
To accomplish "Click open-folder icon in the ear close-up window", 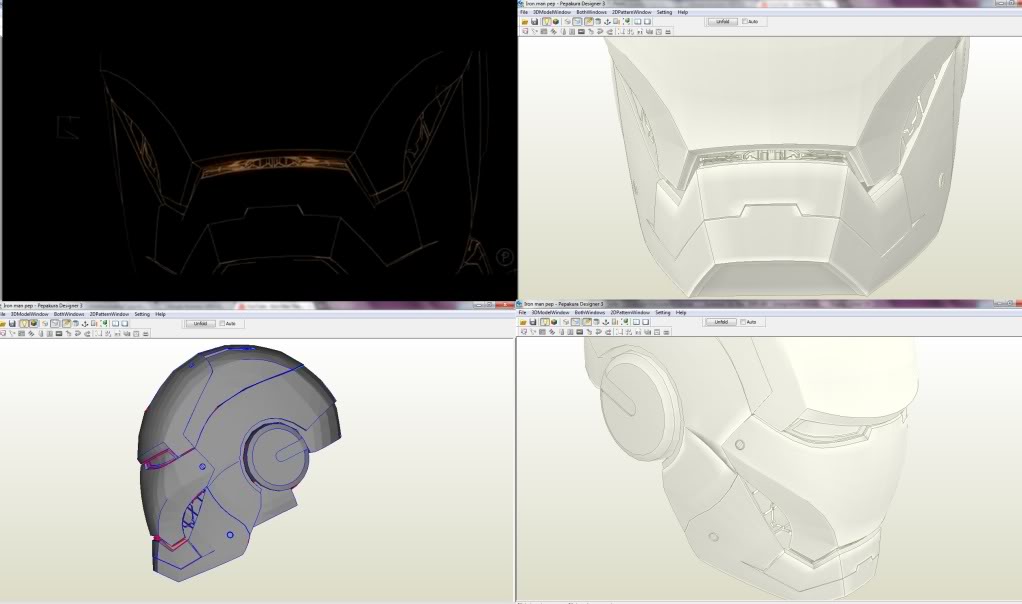I will (523, 322).
